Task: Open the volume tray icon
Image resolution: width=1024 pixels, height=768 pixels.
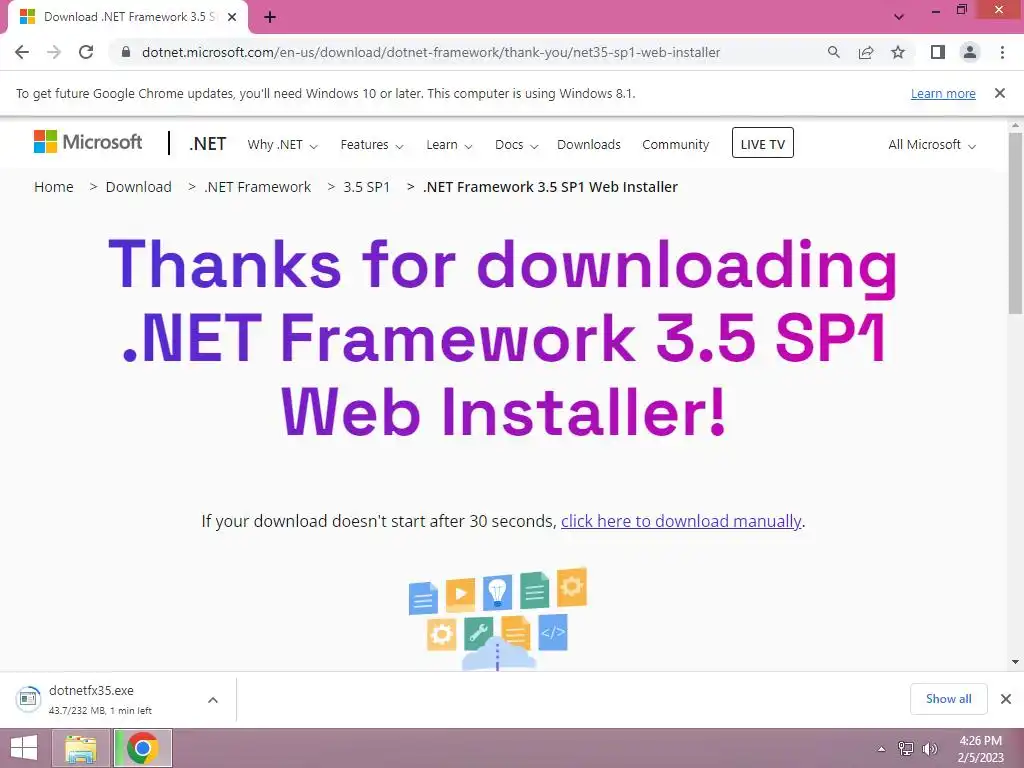Action: tap(929, 749)
